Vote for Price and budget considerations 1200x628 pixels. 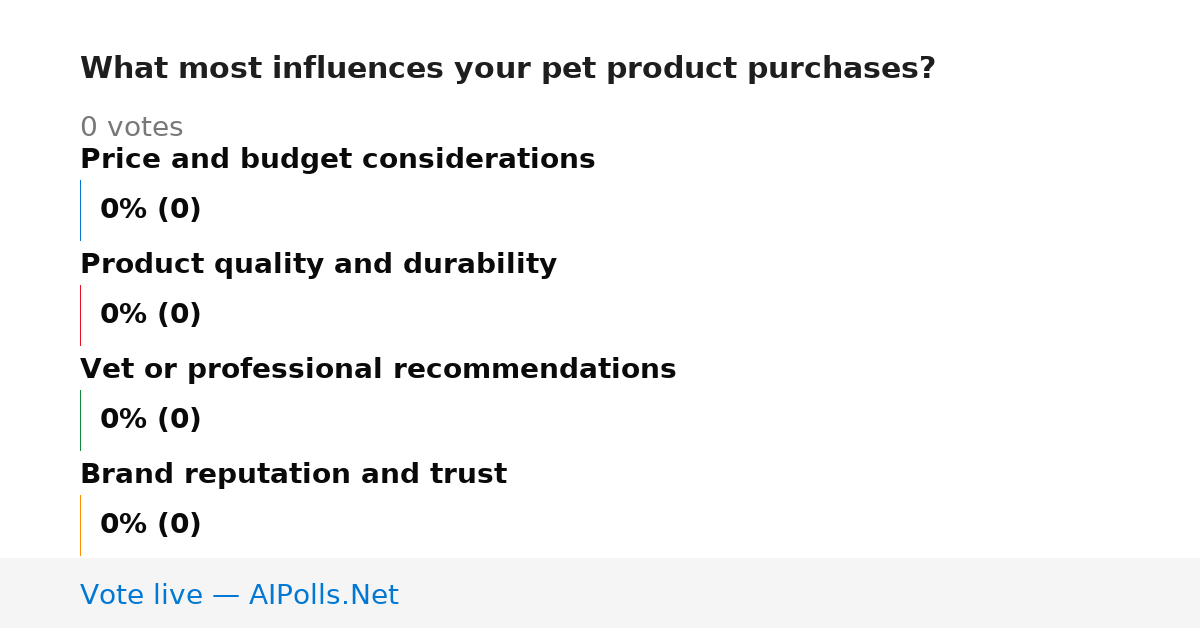tap(337, 160)
